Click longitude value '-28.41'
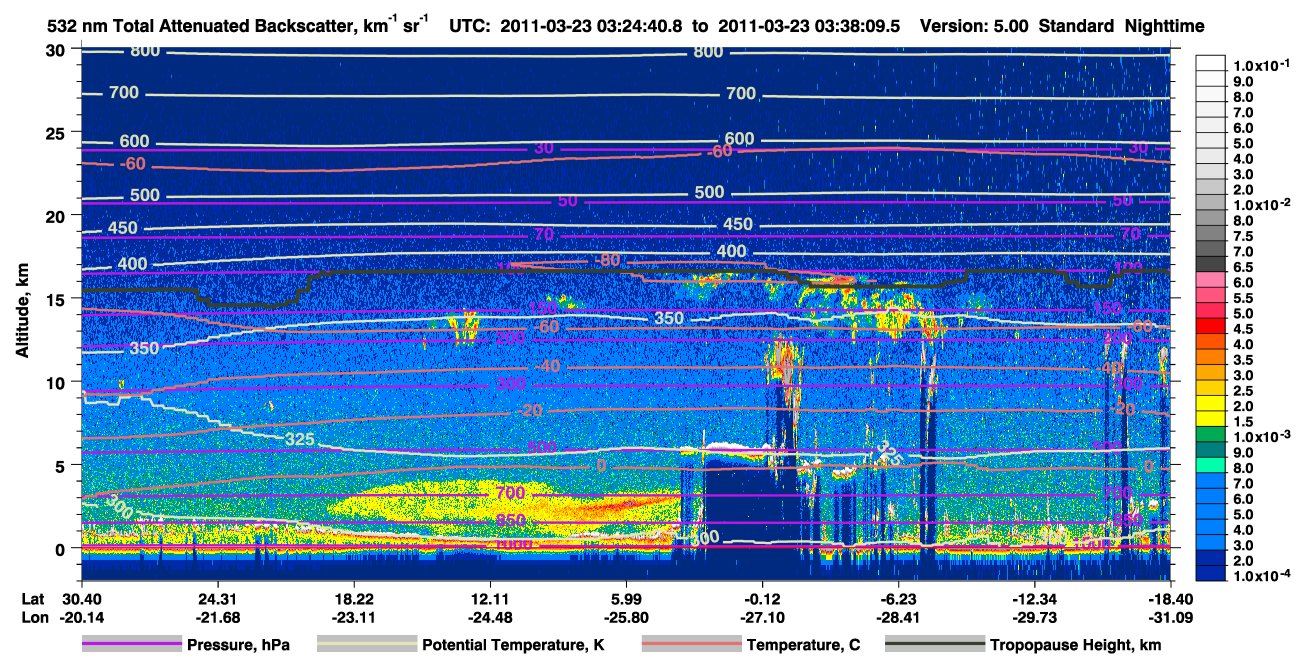 pos(898,618)
